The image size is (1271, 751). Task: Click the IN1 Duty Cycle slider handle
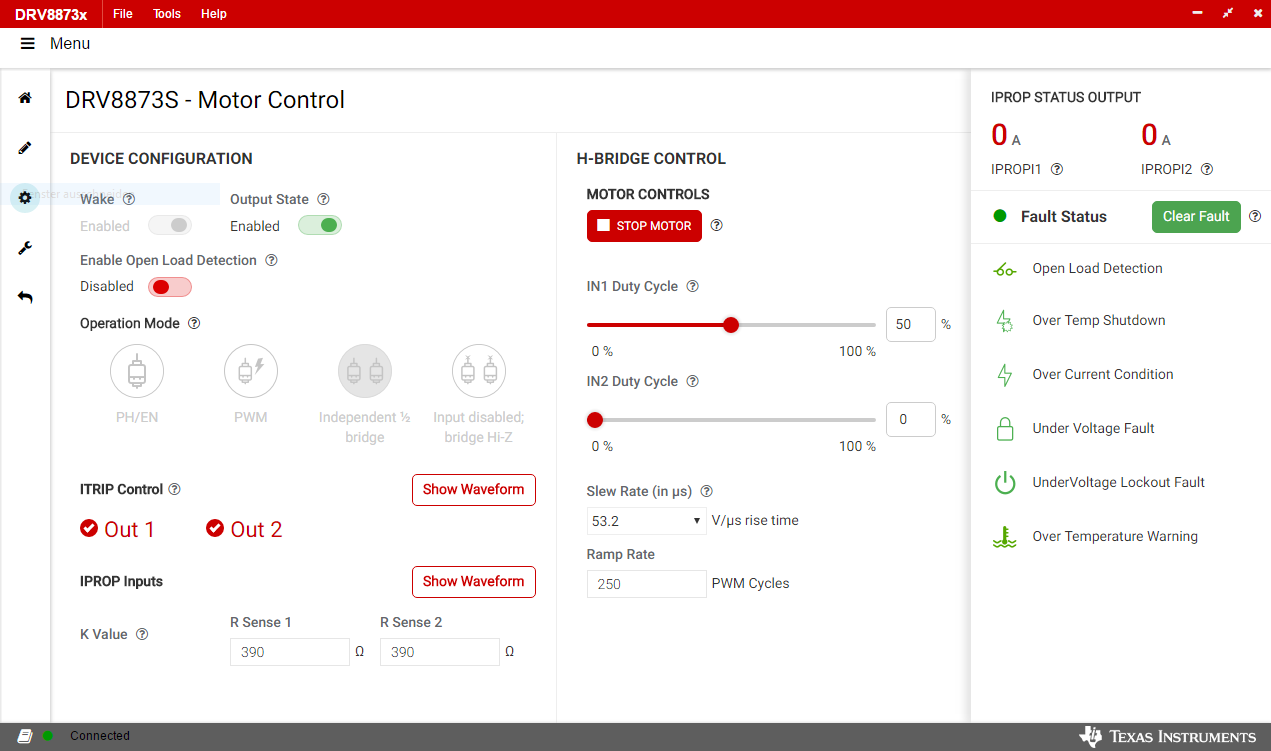coord(731,325)
